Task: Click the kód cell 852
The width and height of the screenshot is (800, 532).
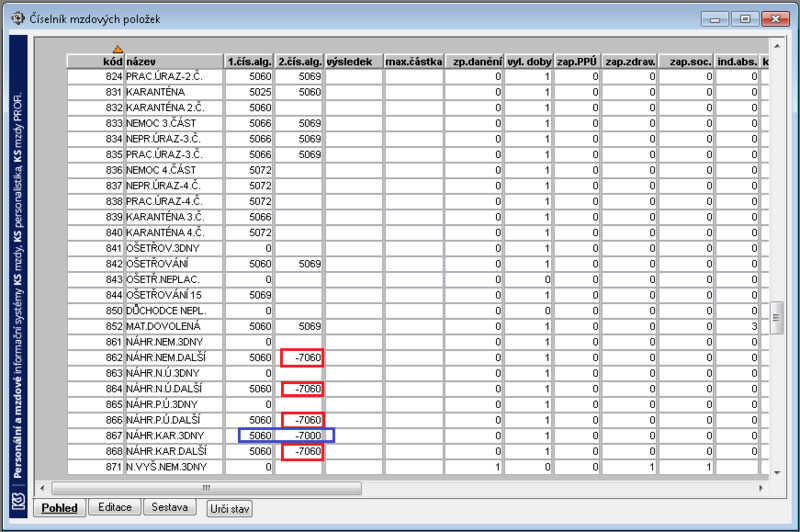Action: (95, 326)
